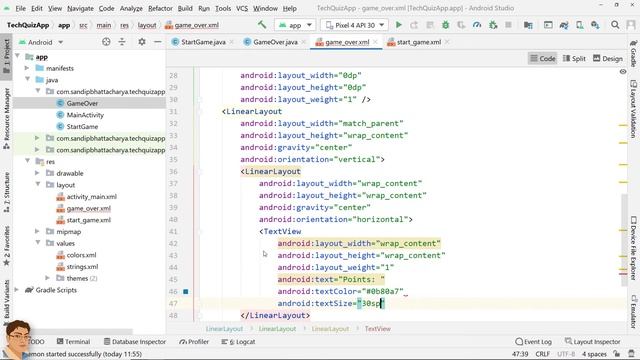The image size is (640, 360).
Task: Open Structure tool window
Action: [7, 192]
